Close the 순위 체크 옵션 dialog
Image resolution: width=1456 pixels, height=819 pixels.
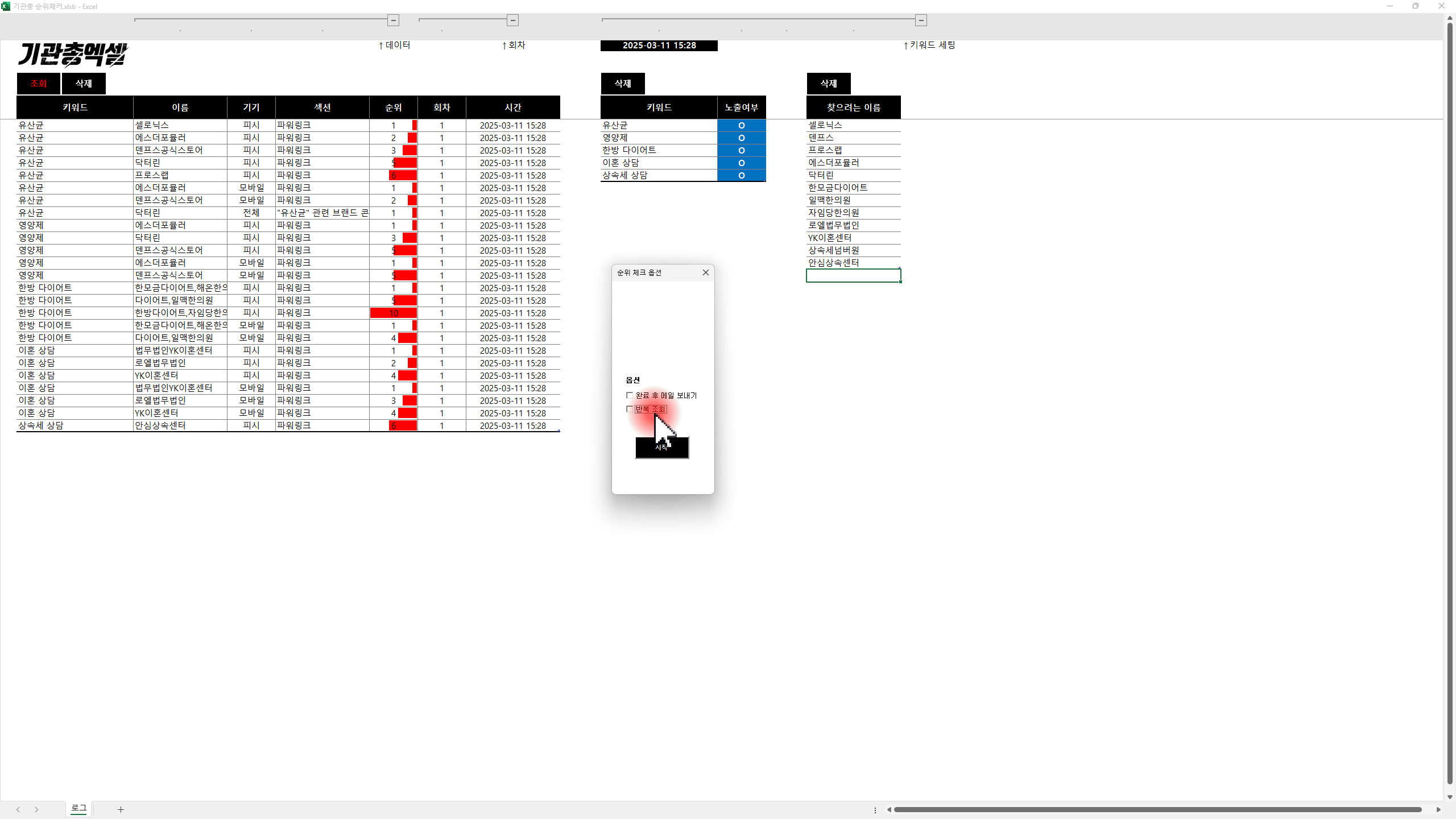(x=705, y=272)
